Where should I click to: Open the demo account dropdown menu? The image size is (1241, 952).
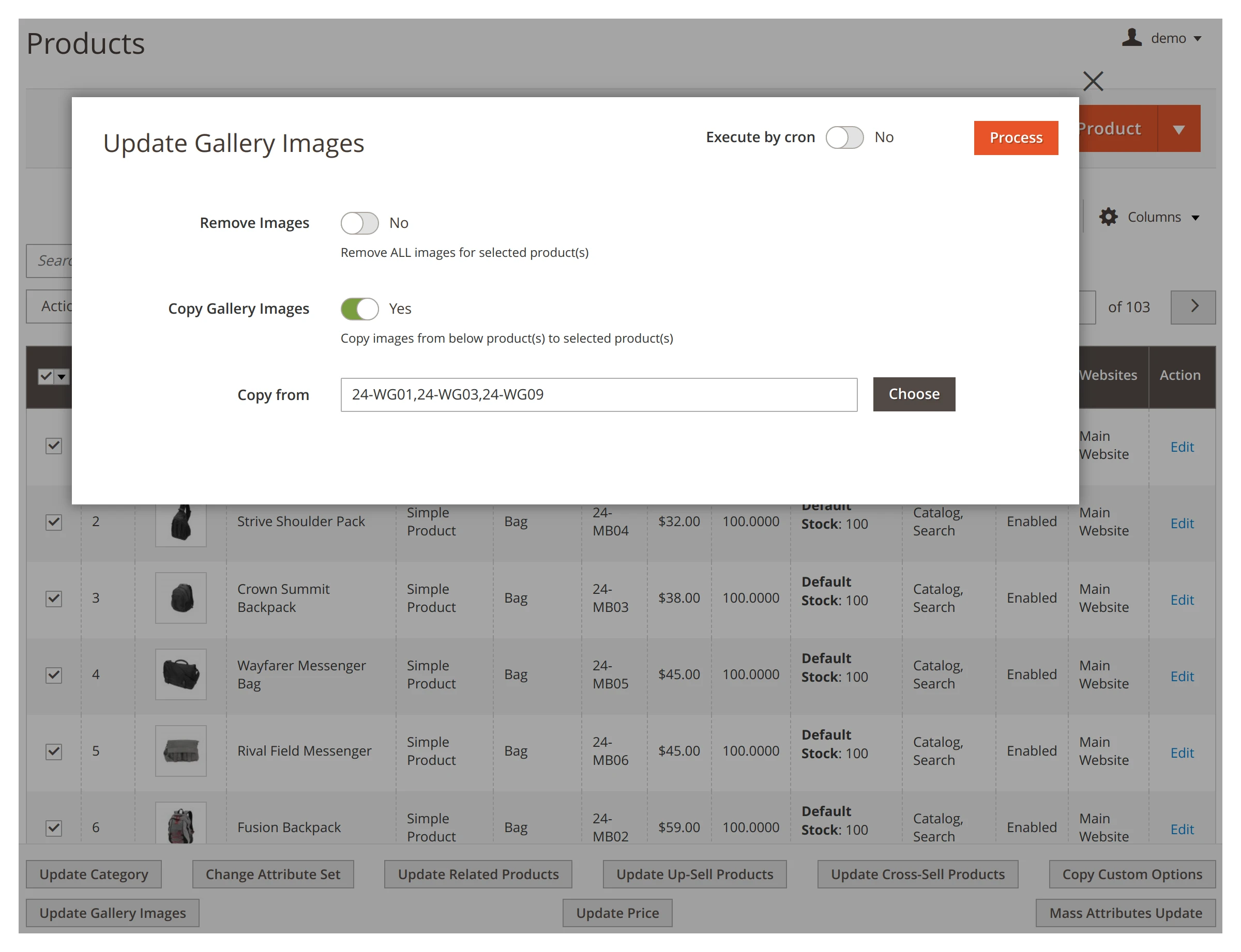1198,38
